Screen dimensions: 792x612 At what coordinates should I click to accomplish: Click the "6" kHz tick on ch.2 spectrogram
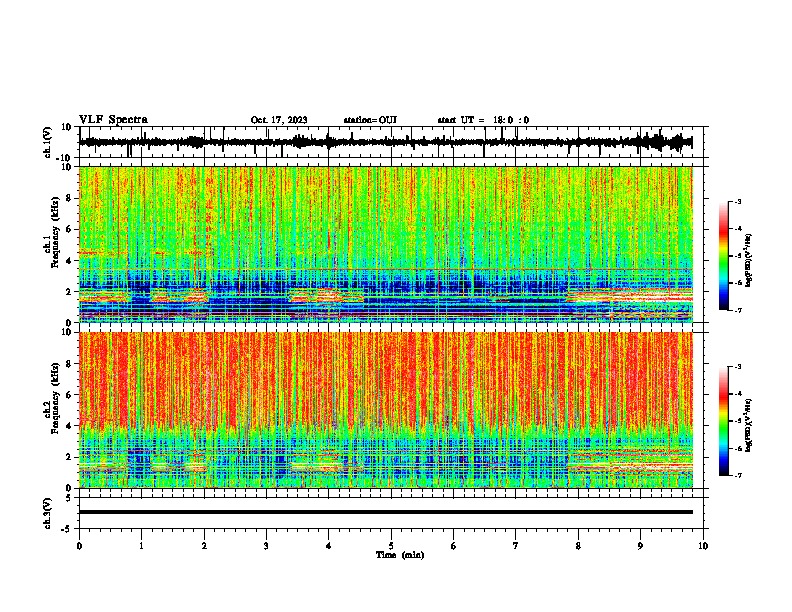point(70,394)
